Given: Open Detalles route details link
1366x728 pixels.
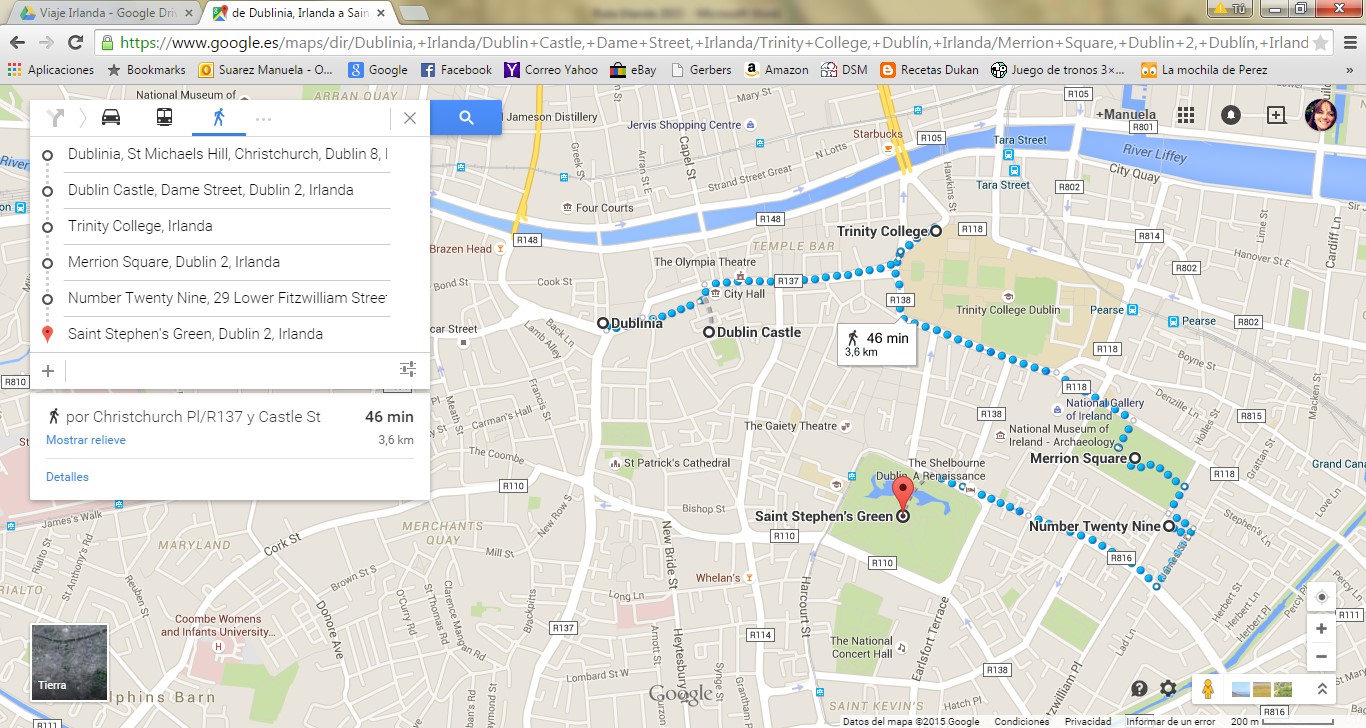Looking at the screenshot, I should pyautogui.click(x=67, y=477).
